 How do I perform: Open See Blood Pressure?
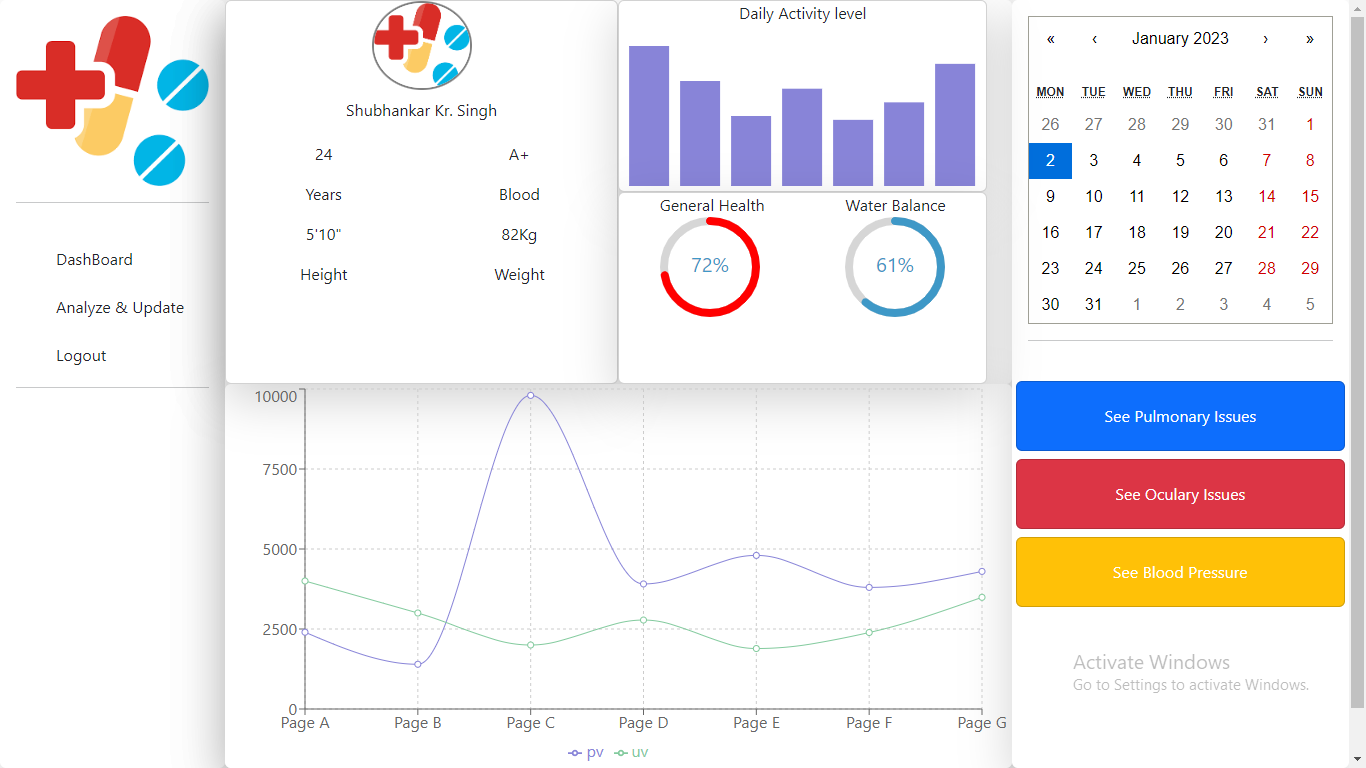click(1180, 572)
